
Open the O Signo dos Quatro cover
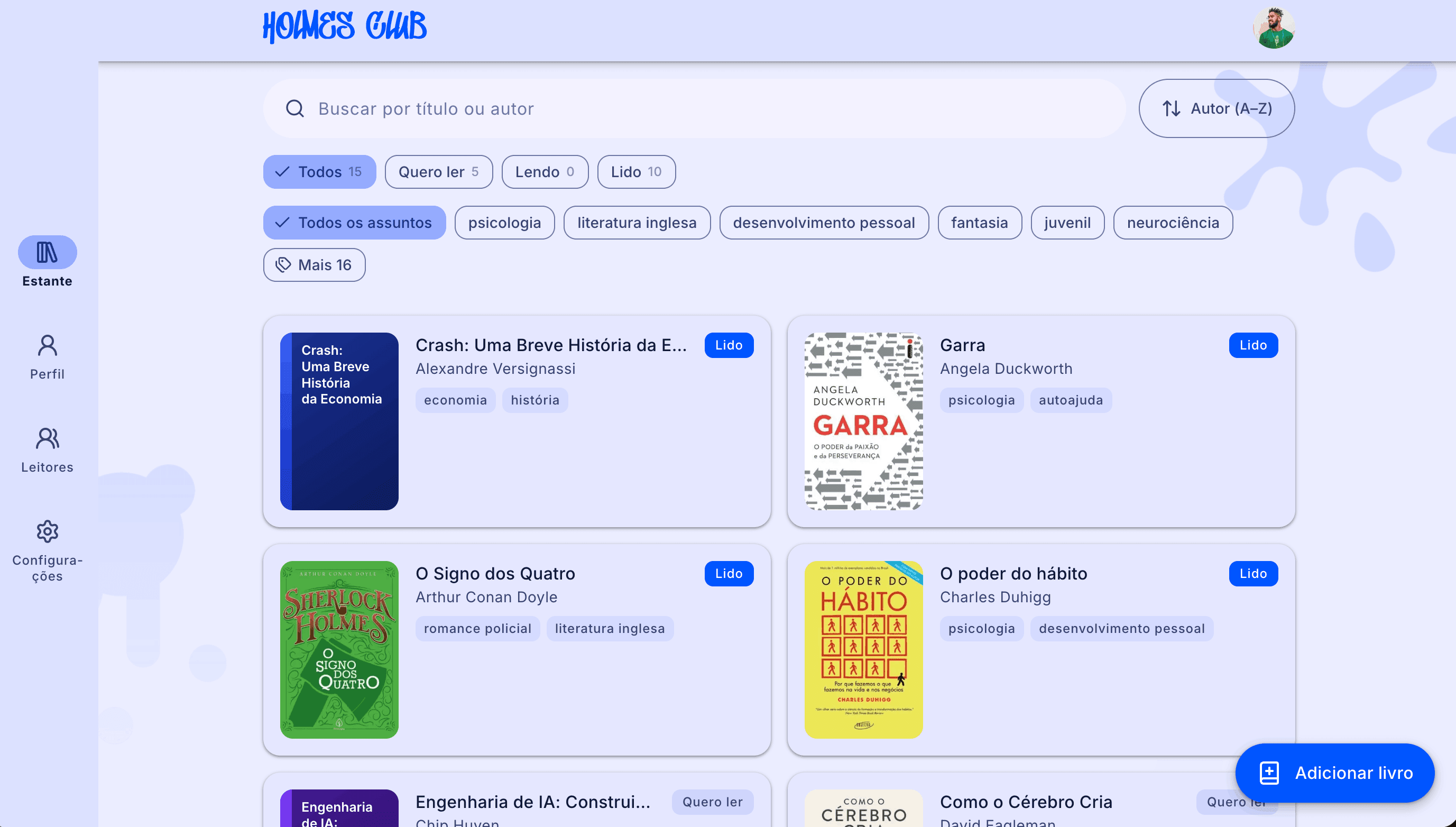click(339, 650)
